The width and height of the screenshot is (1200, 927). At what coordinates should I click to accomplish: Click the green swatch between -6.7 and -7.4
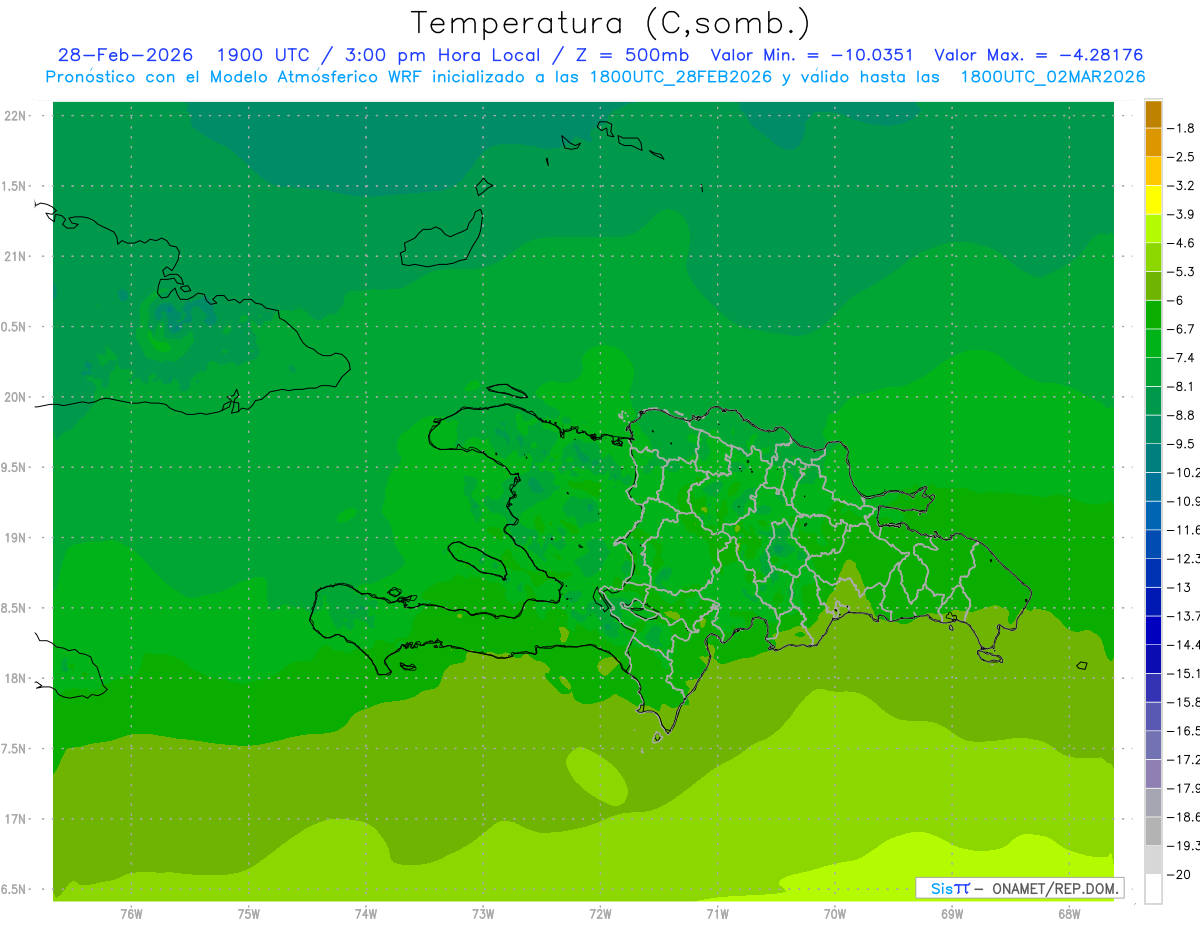click(x=1153, y=343)
